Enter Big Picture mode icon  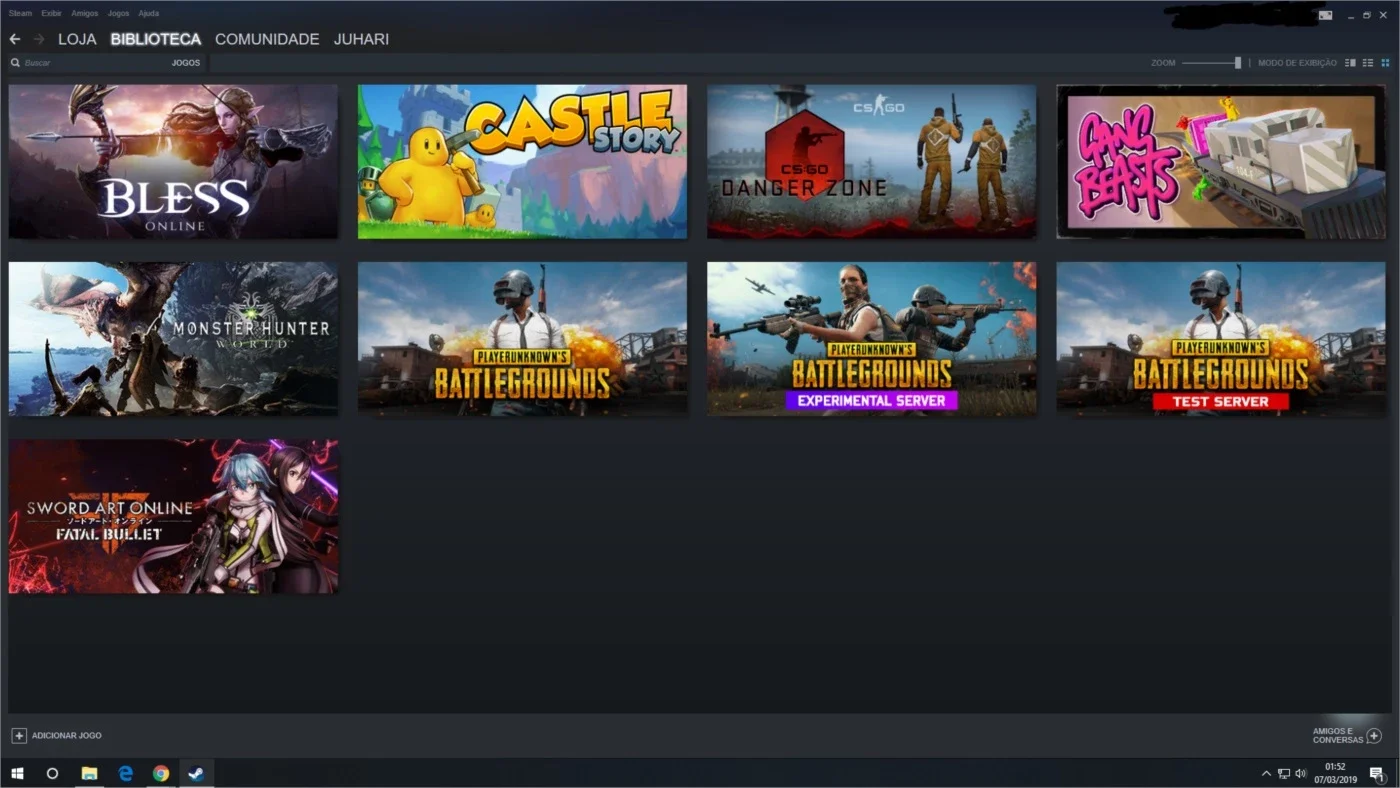click(1326, 15)
